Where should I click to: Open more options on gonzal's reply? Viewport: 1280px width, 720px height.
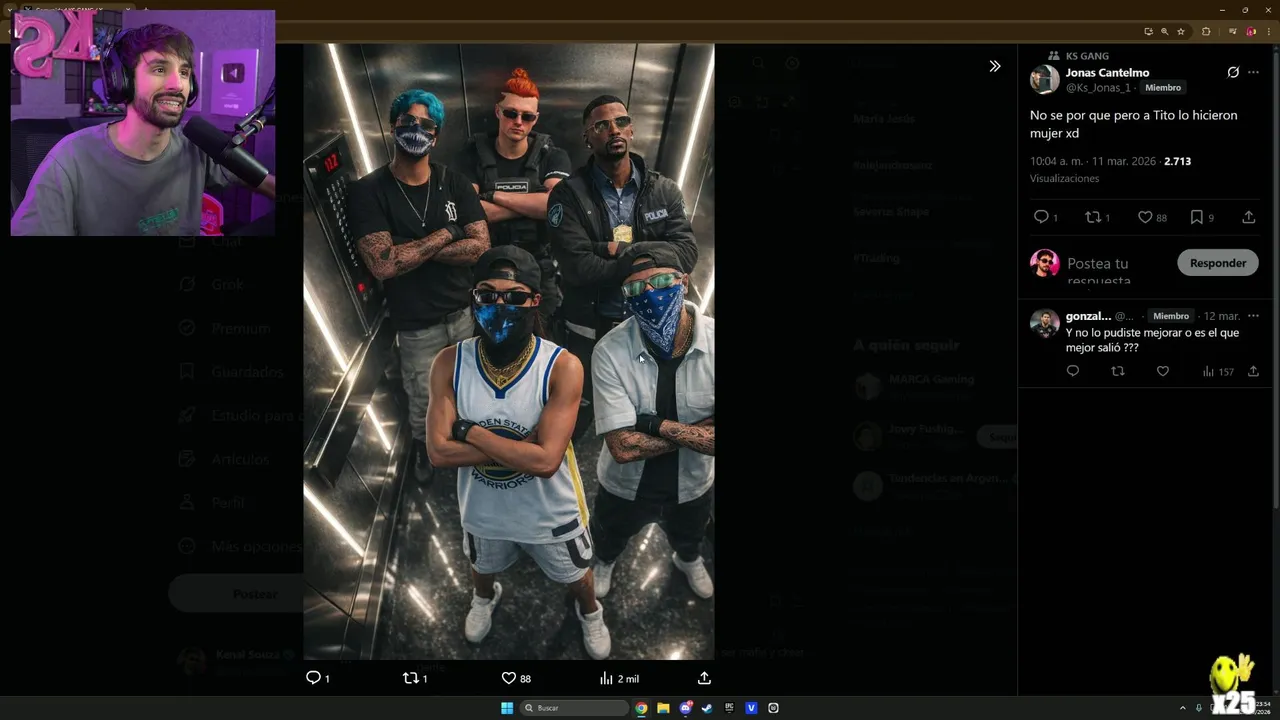pyautogui.click(x=1253, y=316)
